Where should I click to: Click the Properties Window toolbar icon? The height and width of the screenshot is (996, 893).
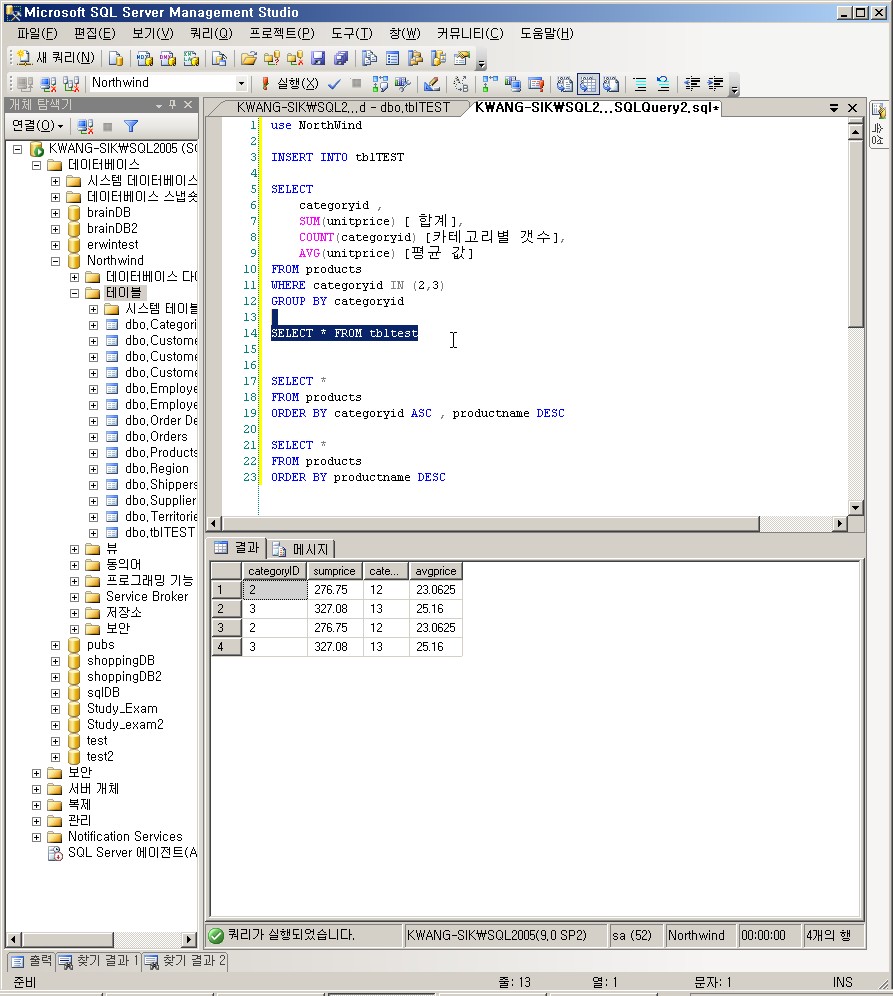coord(462,58)
